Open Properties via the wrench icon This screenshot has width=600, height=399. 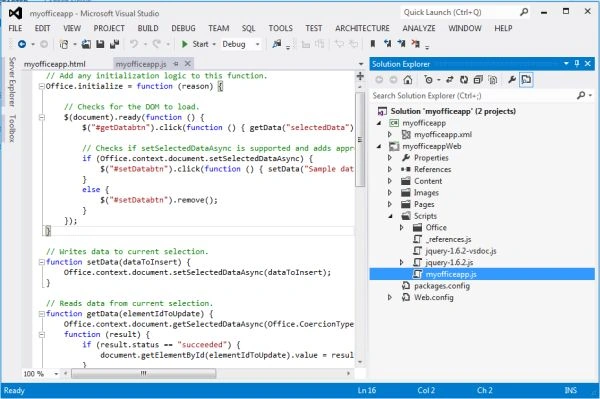pyautogui.click(x=512, y=80)
